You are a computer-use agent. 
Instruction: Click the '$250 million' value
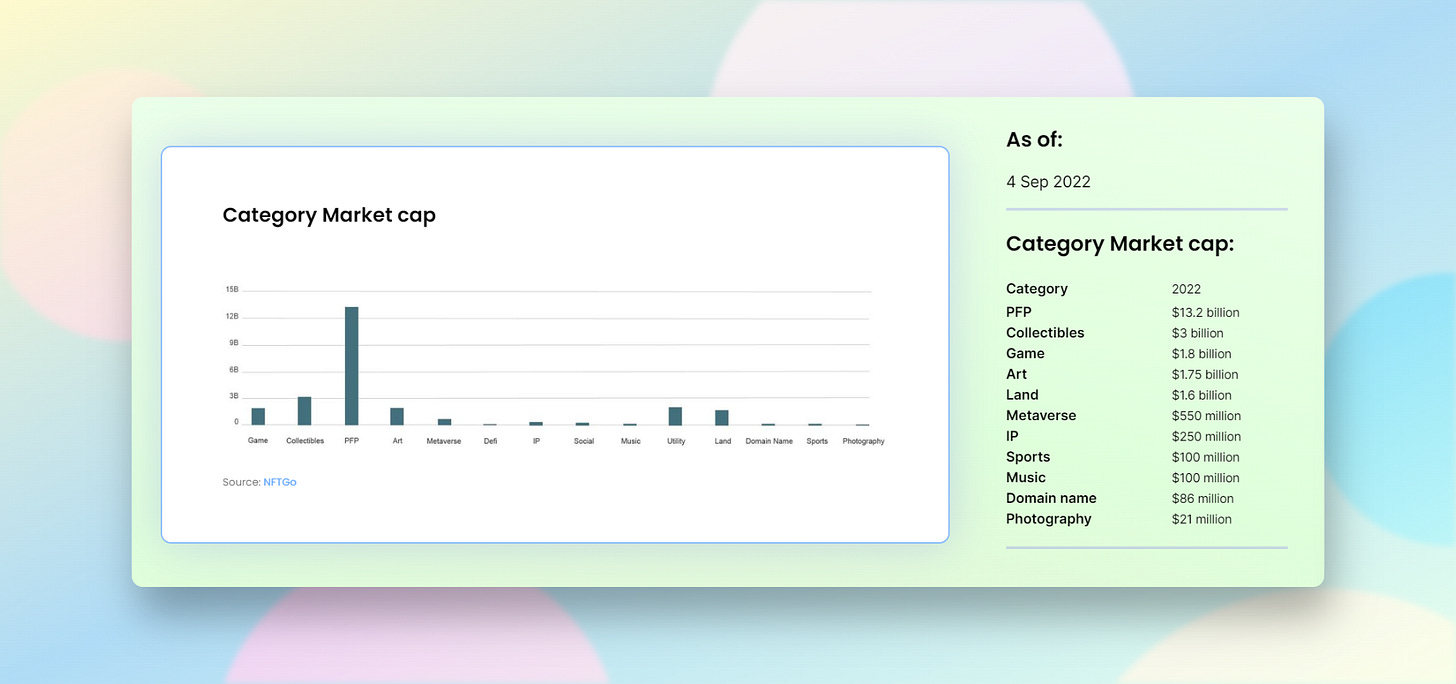tap(1206, 437)
